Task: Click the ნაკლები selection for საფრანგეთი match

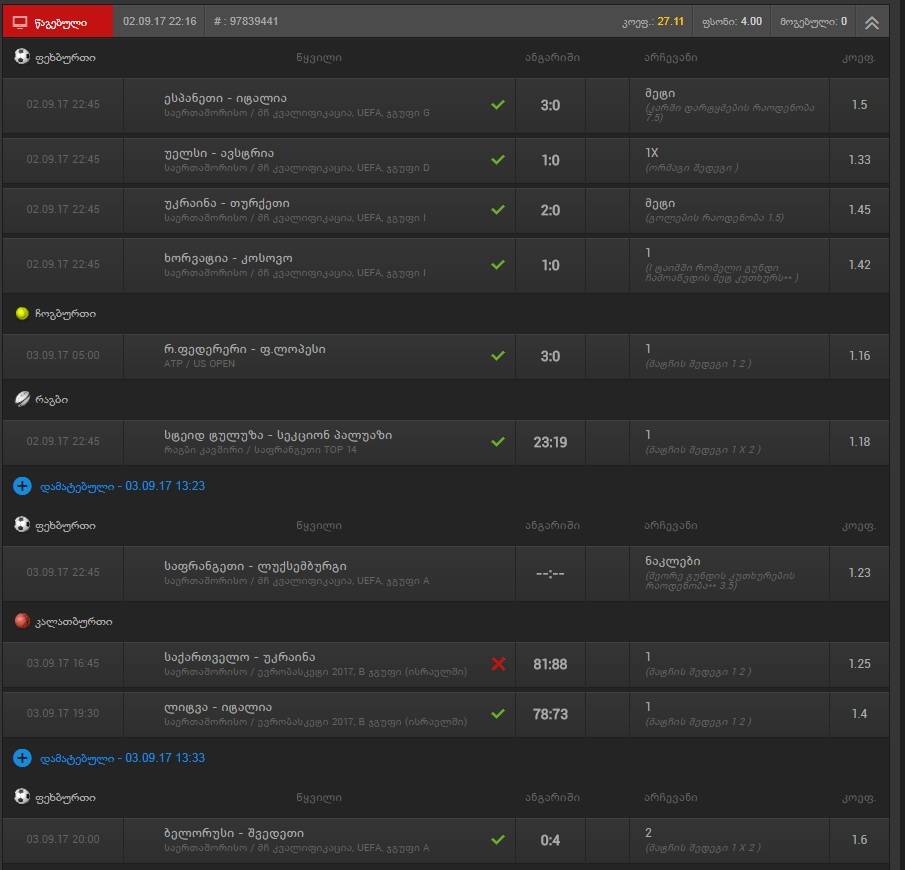Action: (672, 561)
